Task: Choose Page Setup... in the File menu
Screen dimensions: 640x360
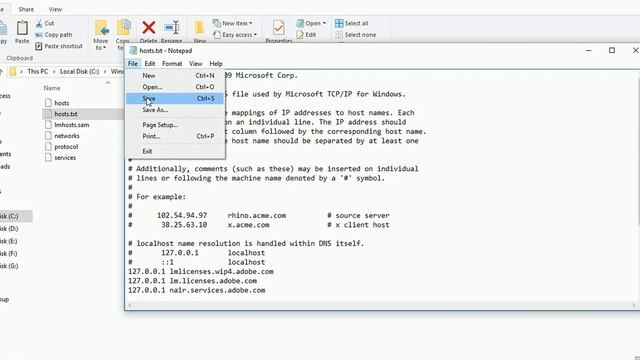Action: coord(175,125)
